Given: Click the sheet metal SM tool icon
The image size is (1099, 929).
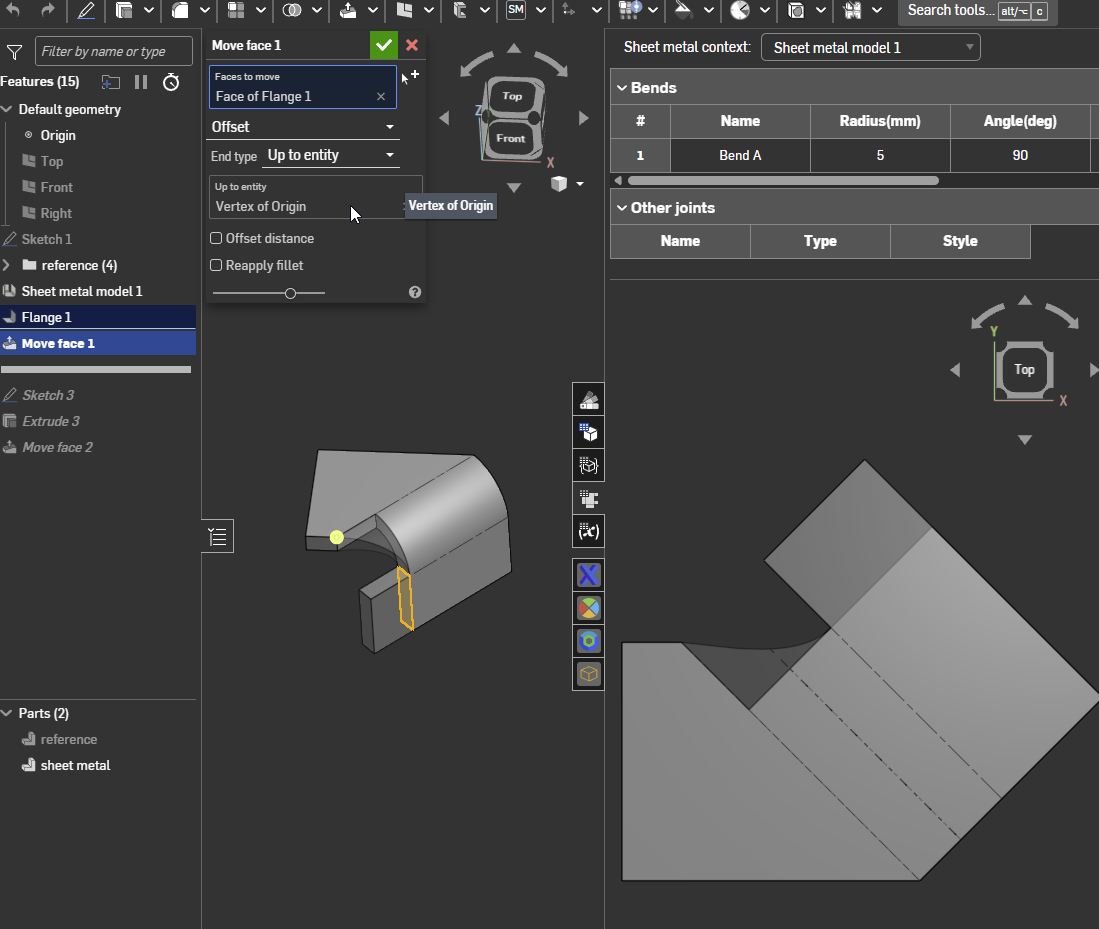Looking at the screenshot, I should click(x=516, y=11).
